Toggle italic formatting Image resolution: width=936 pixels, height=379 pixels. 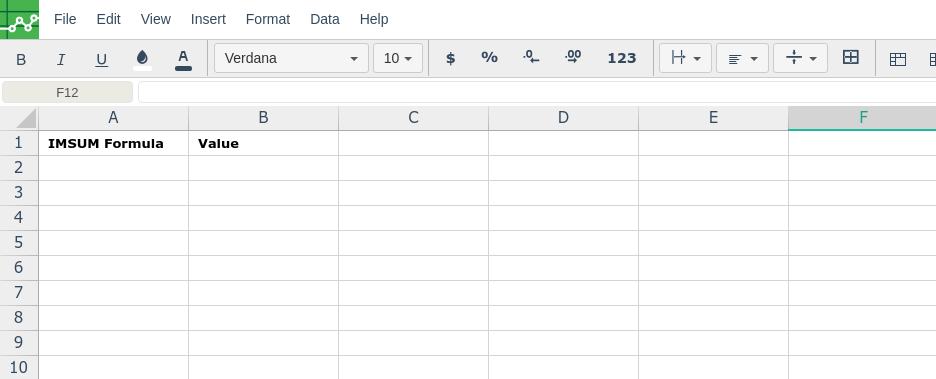60,59
